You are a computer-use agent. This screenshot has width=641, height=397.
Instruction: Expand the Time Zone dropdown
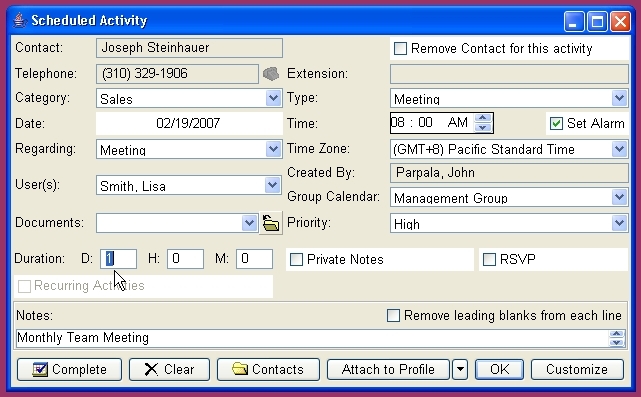click(x=619, y=149)
